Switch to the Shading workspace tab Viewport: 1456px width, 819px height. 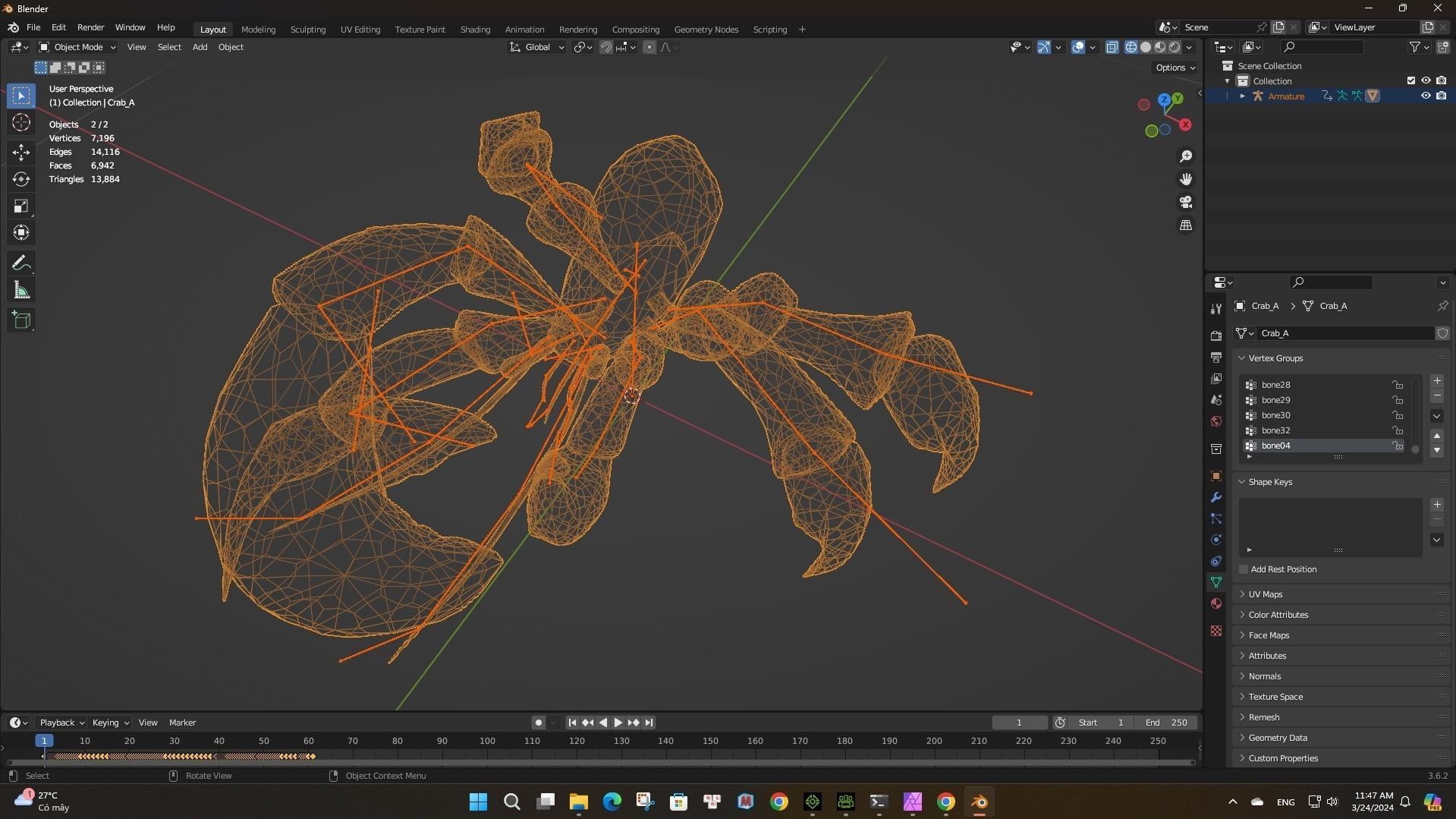tap(475, 30)
